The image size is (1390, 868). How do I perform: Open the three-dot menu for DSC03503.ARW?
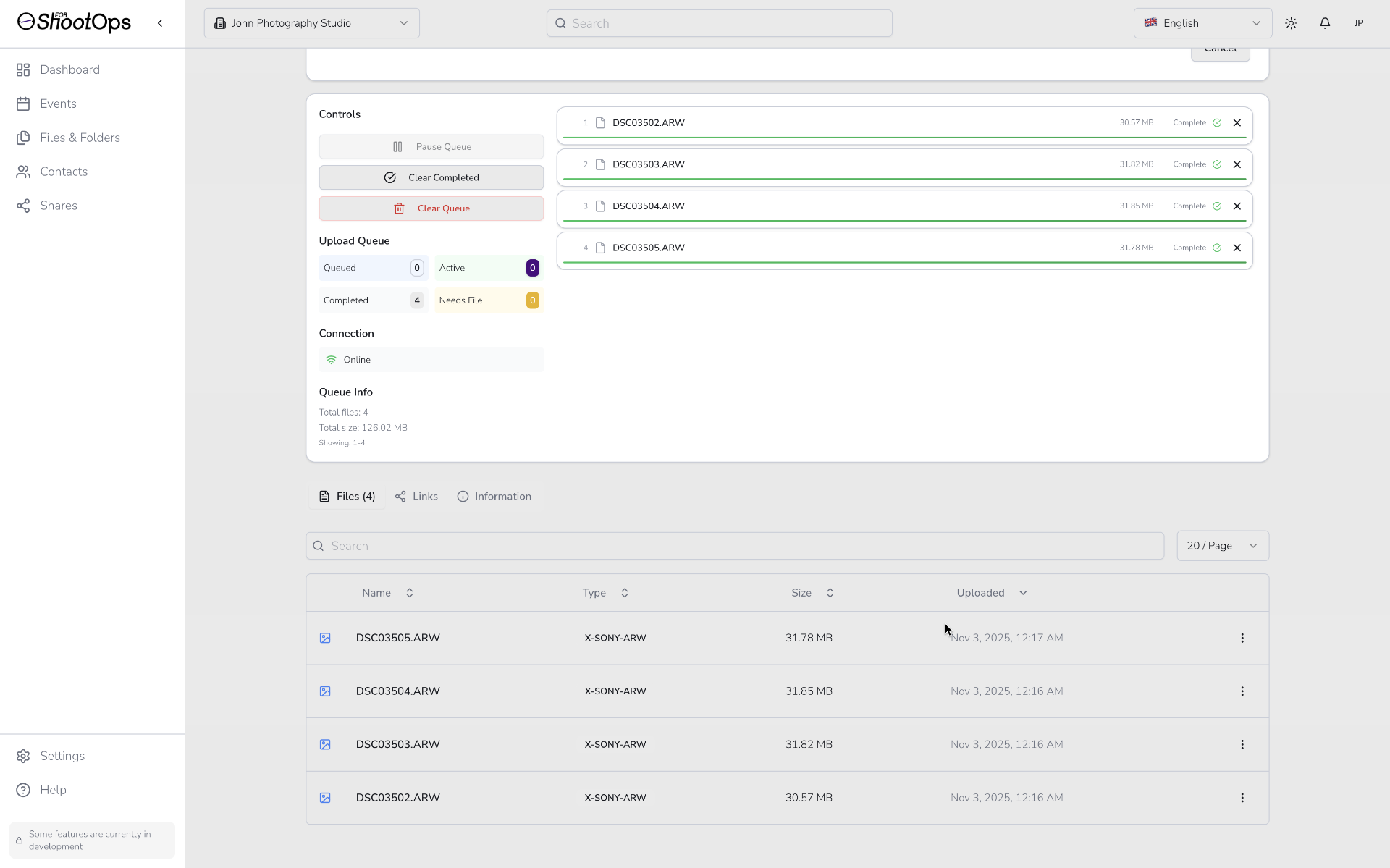[1242, 744]
